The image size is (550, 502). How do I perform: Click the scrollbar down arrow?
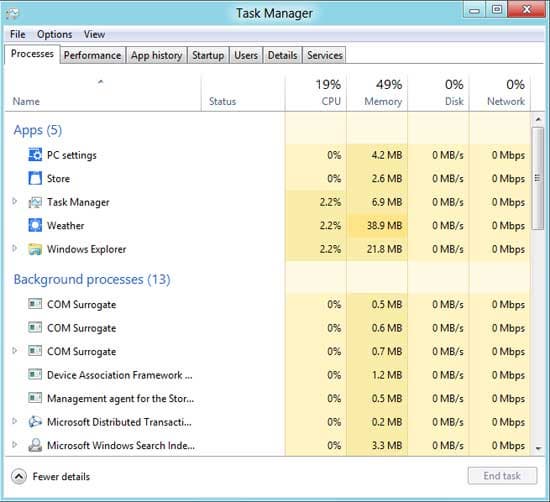pos(538,448)
